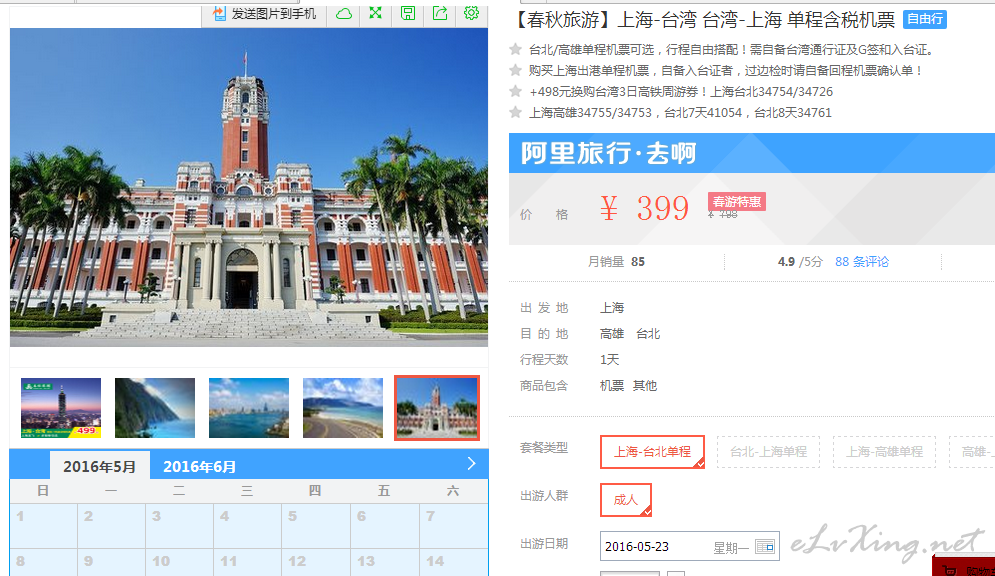The width and height of the screenshot is (995, 576).
Task: Click the product title 【春秋旅游】上海-台湾
Action: pyautogui.click(x=703, y=20)
